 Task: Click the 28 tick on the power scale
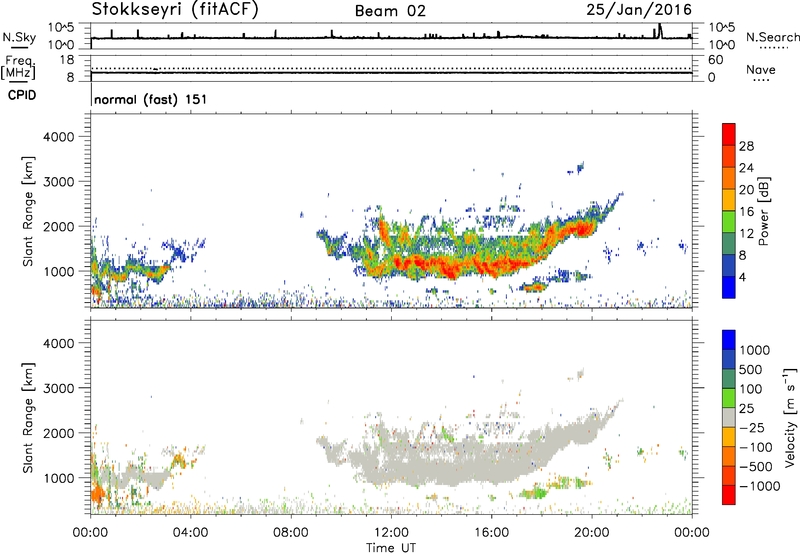point(746,146)
